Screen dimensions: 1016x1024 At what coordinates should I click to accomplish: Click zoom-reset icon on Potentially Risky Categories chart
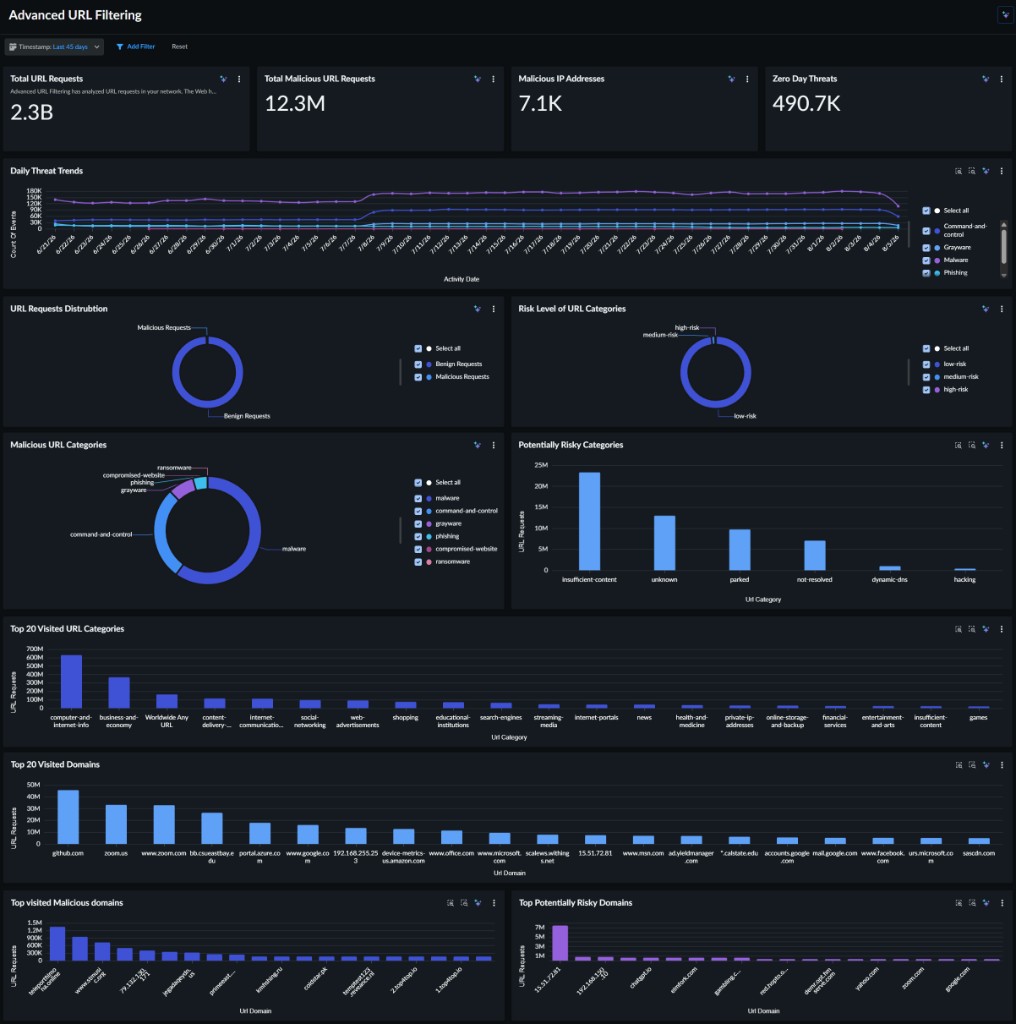[x=972, y=445]
